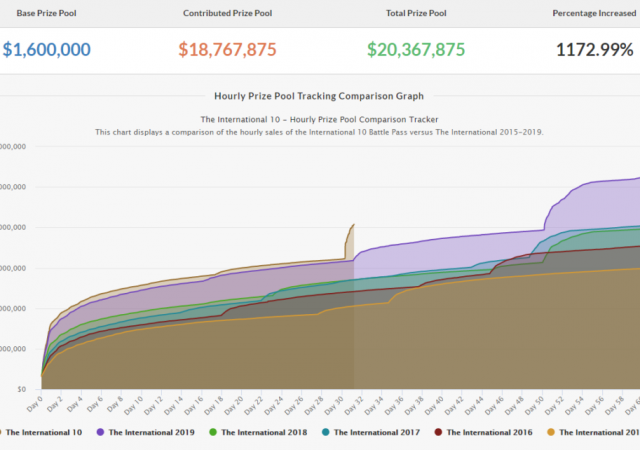Click the $1,600,000 base prize pool value
640x450 pixels.
click(x=46, y=49)
